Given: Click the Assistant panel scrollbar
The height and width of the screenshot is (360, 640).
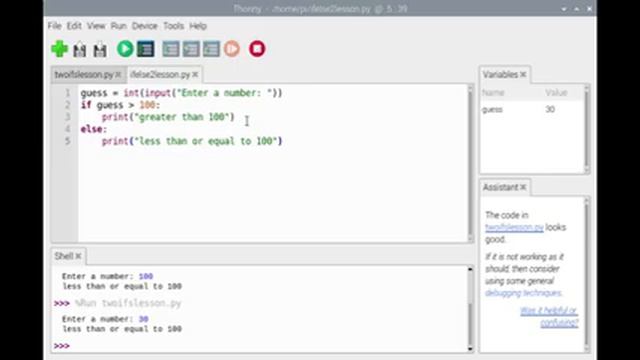Looking at the screenshot, I should (x=587, y=274).
